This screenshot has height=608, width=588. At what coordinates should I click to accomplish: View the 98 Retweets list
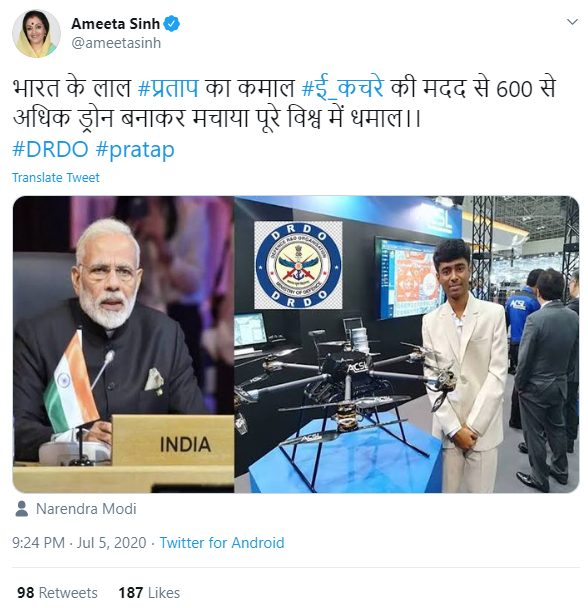(57, 593)
